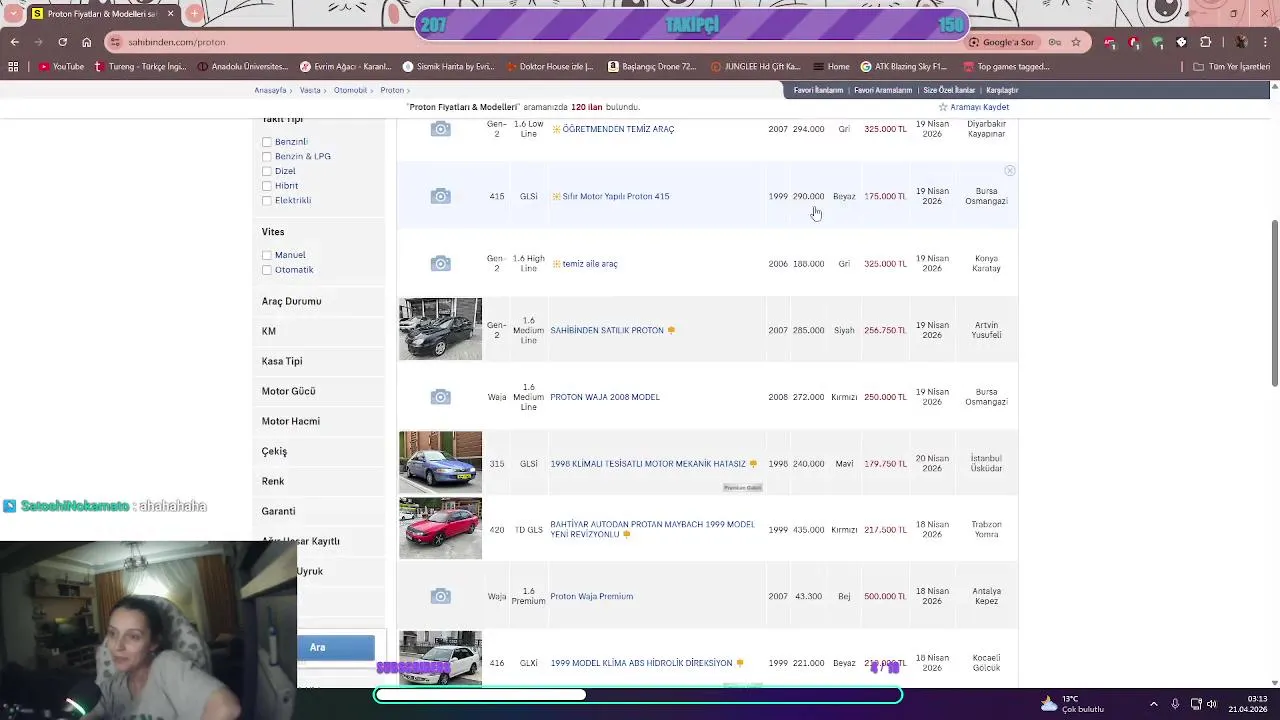Open the extensions puzzle icon
This screenshot has width=1280, height=720.
pyautogui.click(x=1205, y=42)
